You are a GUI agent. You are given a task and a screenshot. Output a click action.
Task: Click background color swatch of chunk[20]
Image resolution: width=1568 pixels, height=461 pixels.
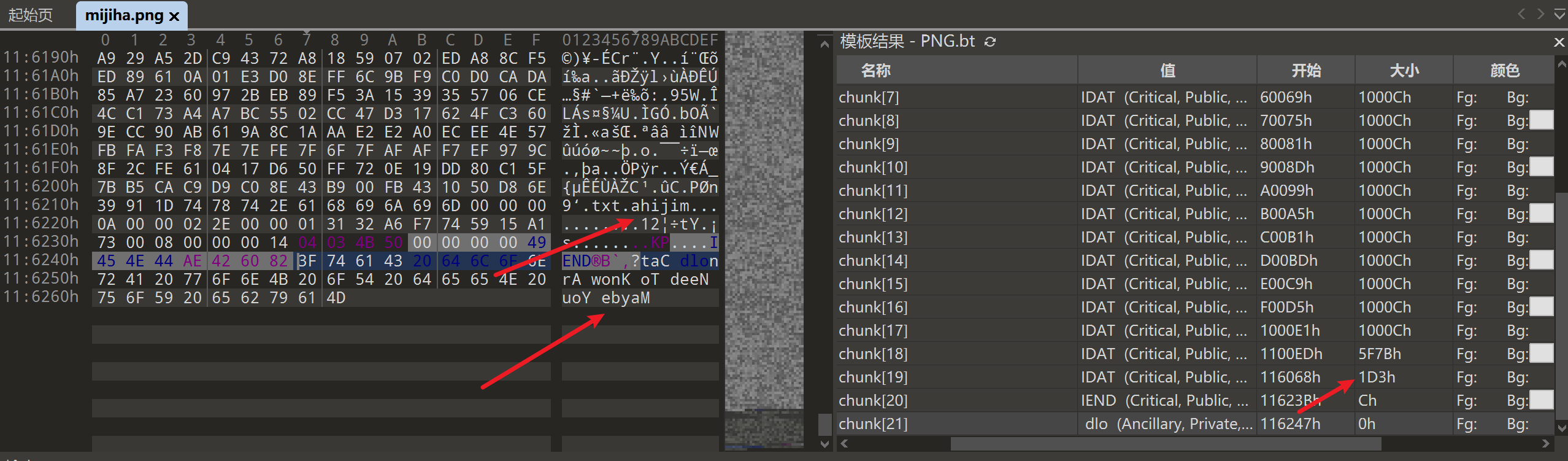(x=1541, y=400)
